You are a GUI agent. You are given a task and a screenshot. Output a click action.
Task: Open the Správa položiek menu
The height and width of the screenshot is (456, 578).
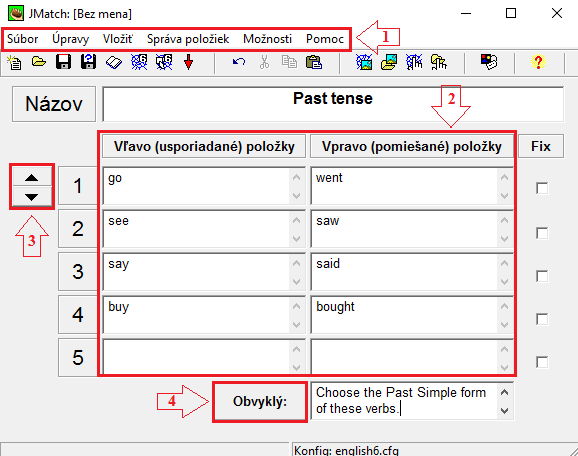tap(188, 39)
